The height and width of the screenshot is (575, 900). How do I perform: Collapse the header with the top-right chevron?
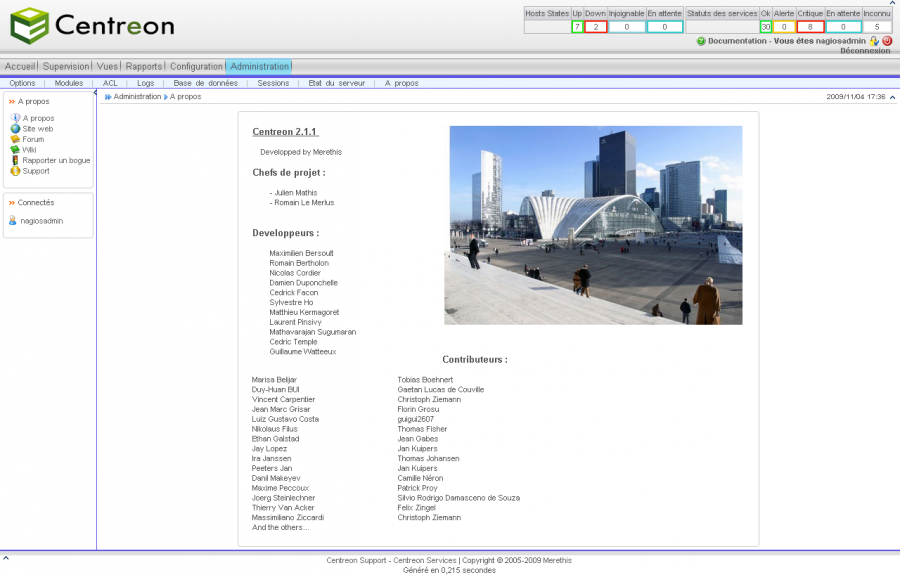893,3
